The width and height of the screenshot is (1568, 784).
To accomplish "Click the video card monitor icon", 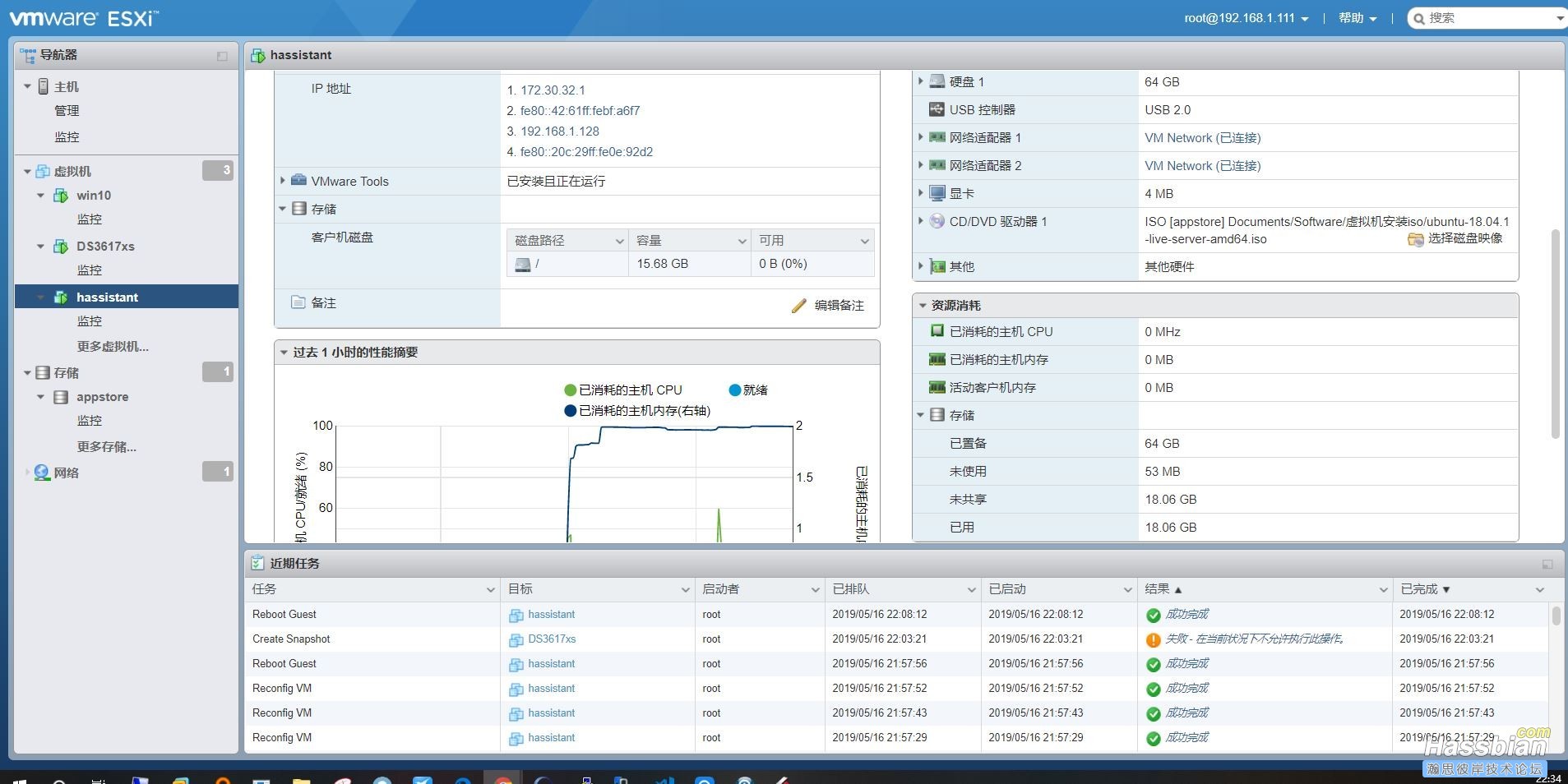I will tap(937, 193).
